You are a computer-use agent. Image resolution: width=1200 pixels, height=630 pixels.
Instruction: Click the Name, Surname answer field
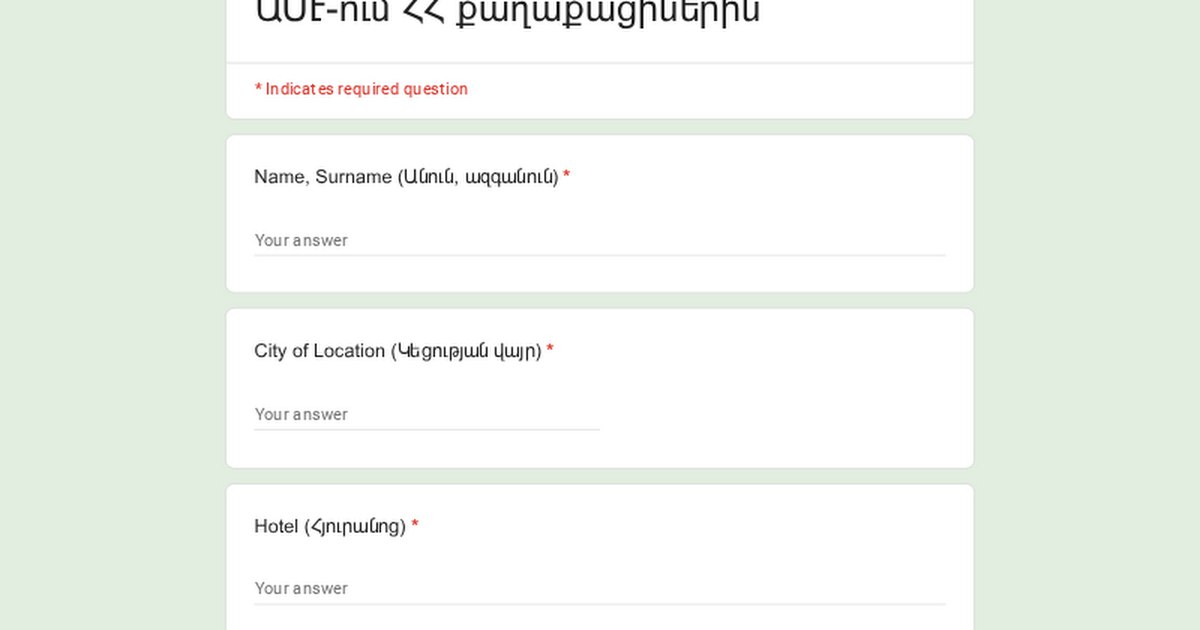tap(599, 240)
